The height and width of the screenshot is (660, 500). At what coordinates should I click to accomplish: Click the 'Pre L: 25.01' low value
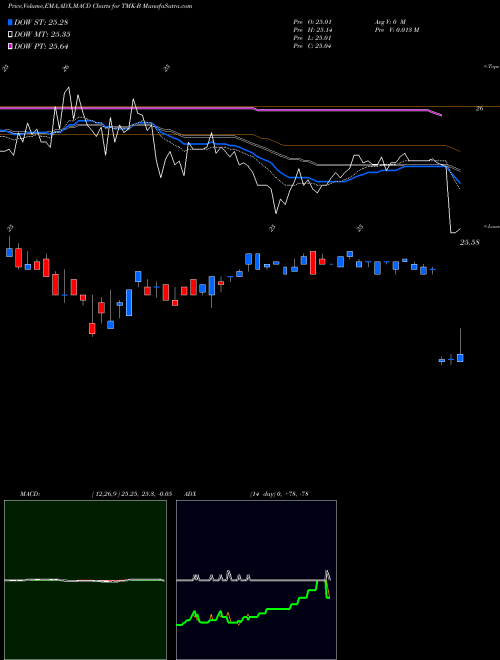tap(312, 38)
